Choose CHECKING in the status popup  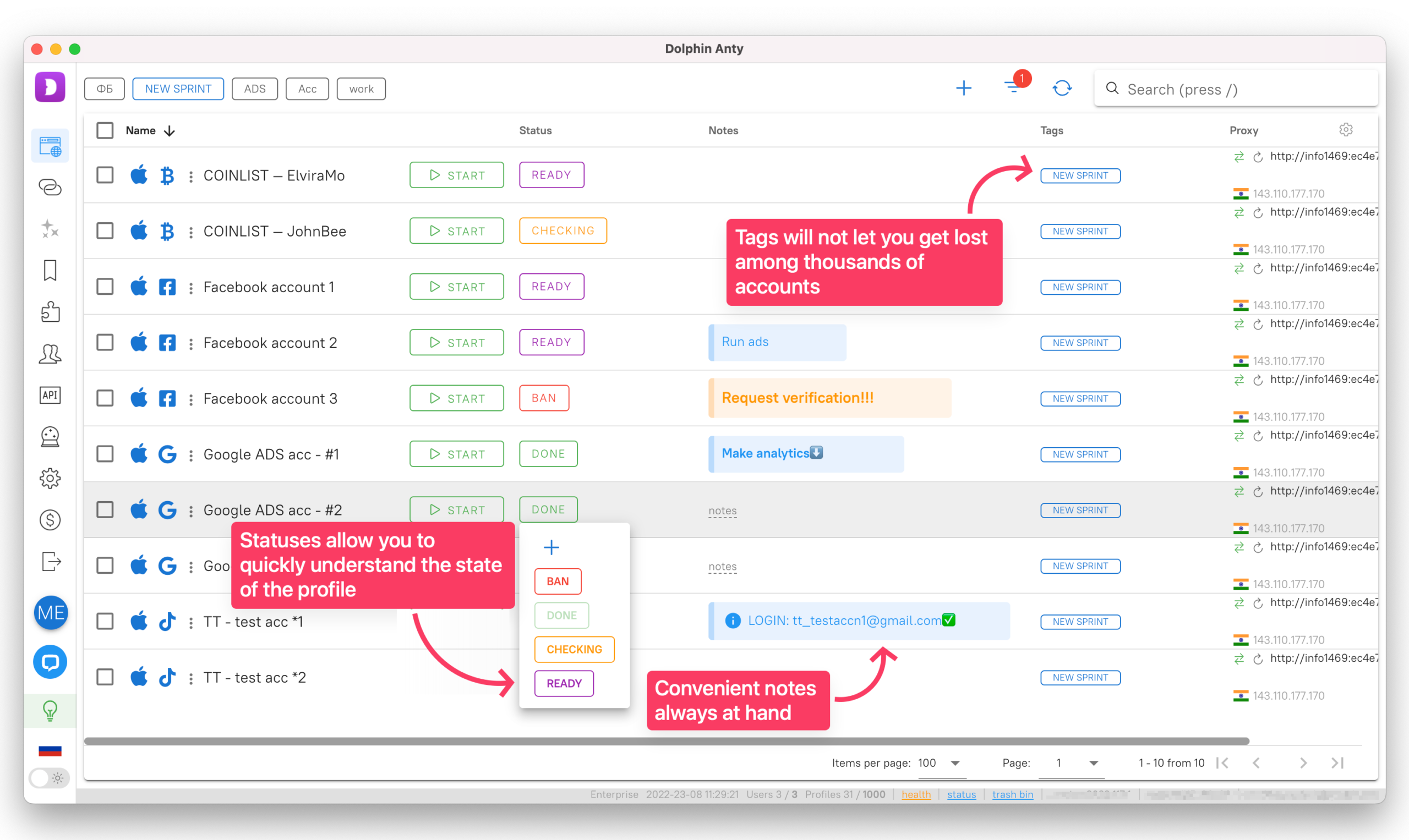[574, 649]
